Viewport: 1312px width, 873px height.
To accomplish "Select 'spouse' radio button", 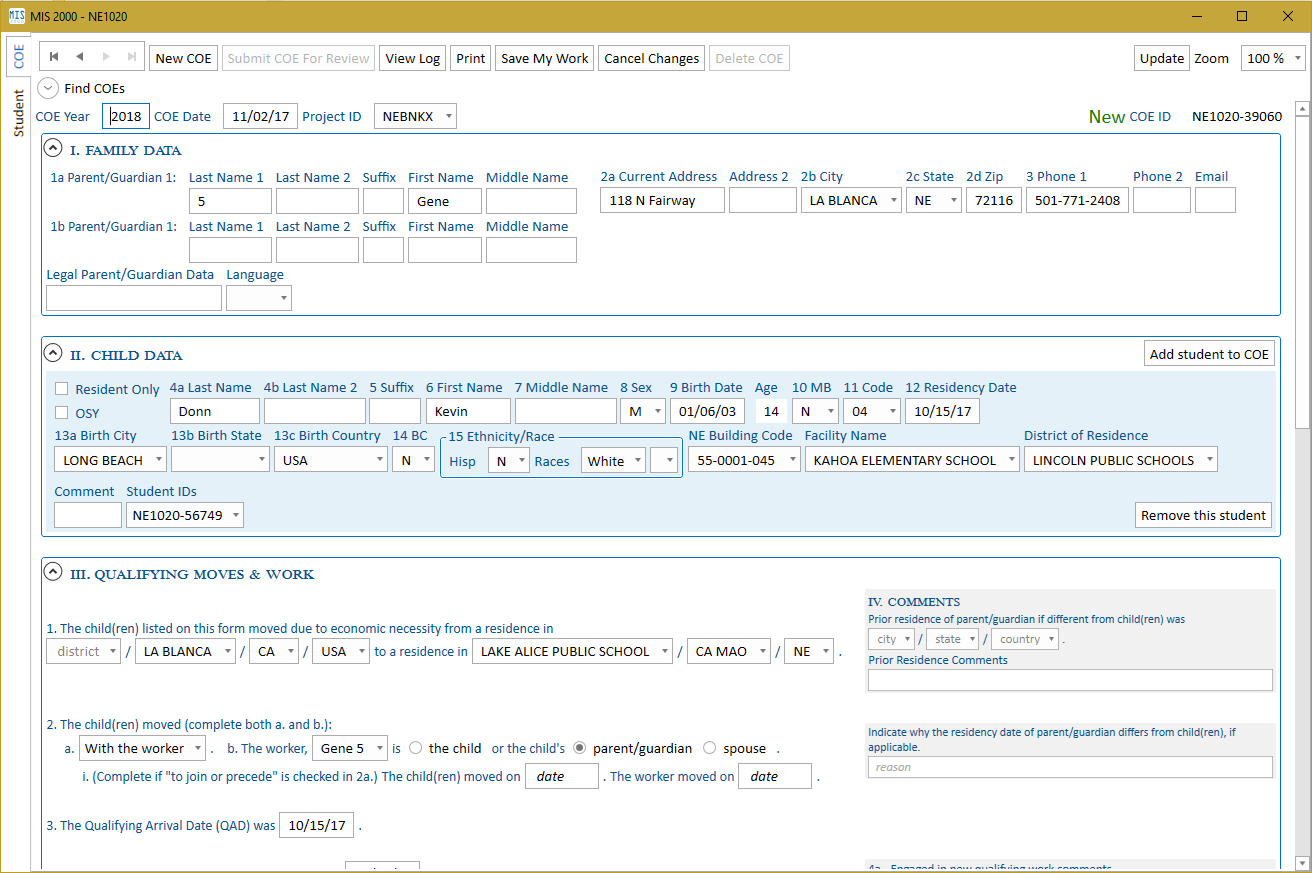I will tap(710, 748).
